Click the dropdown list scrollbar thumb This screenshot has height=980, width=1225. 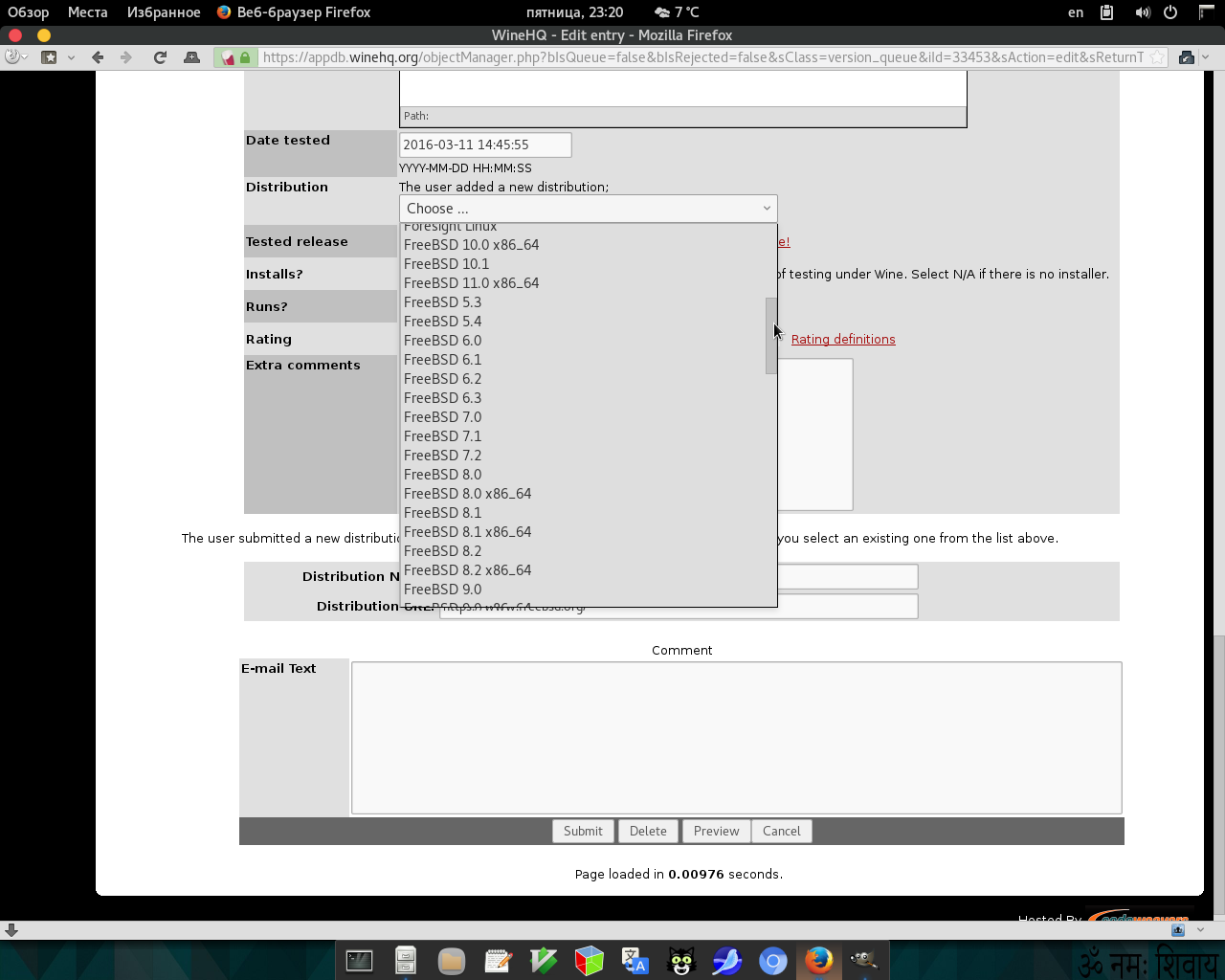point(770,335)
